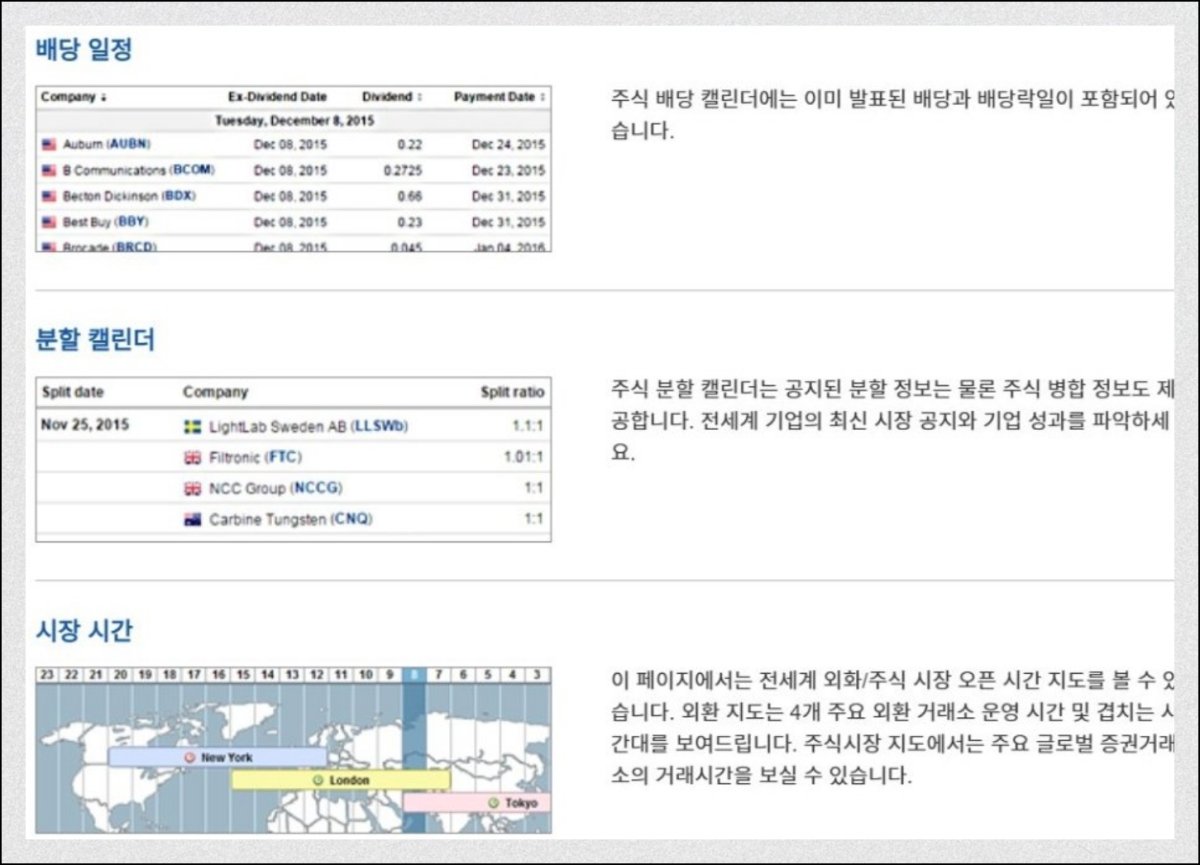Click the US flag next to Becton Dickinson
1200x865 pixels.
tap(49, 197)
